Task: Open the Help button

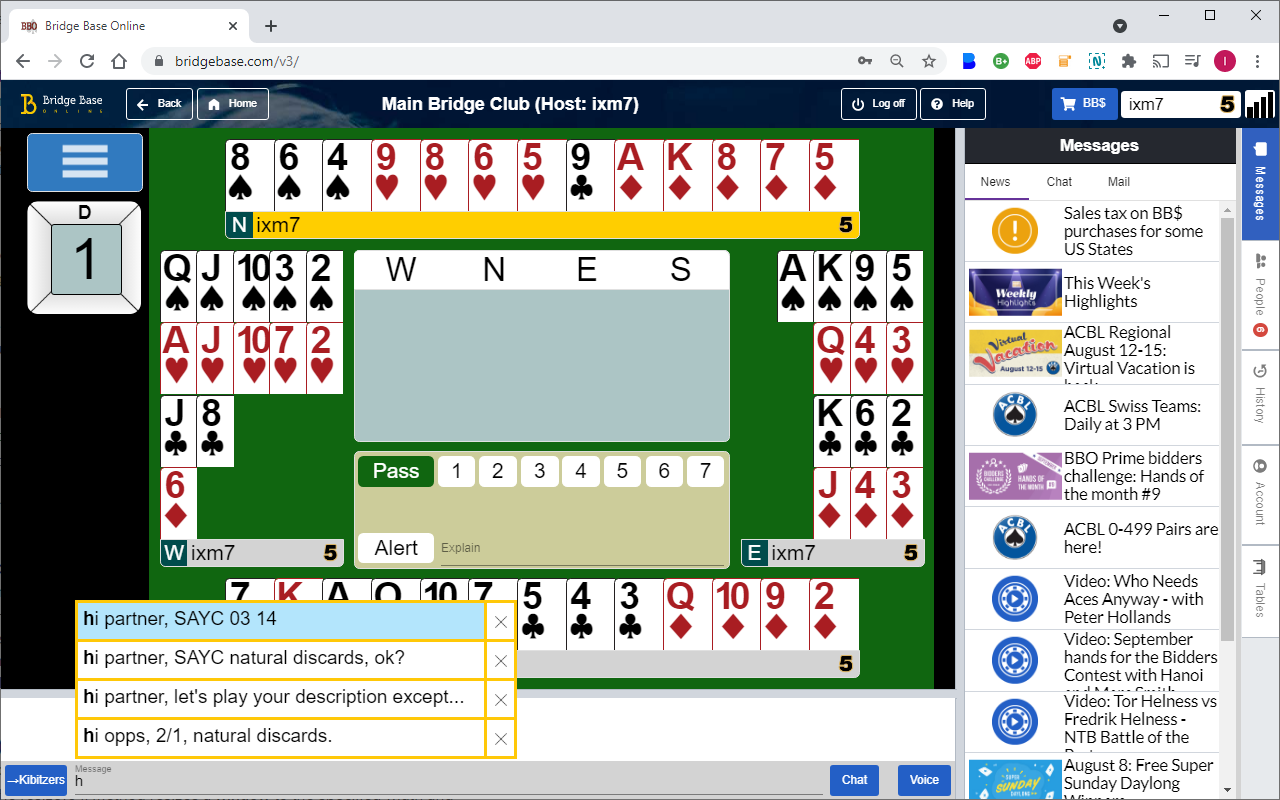Action: [x=952, y=104]
